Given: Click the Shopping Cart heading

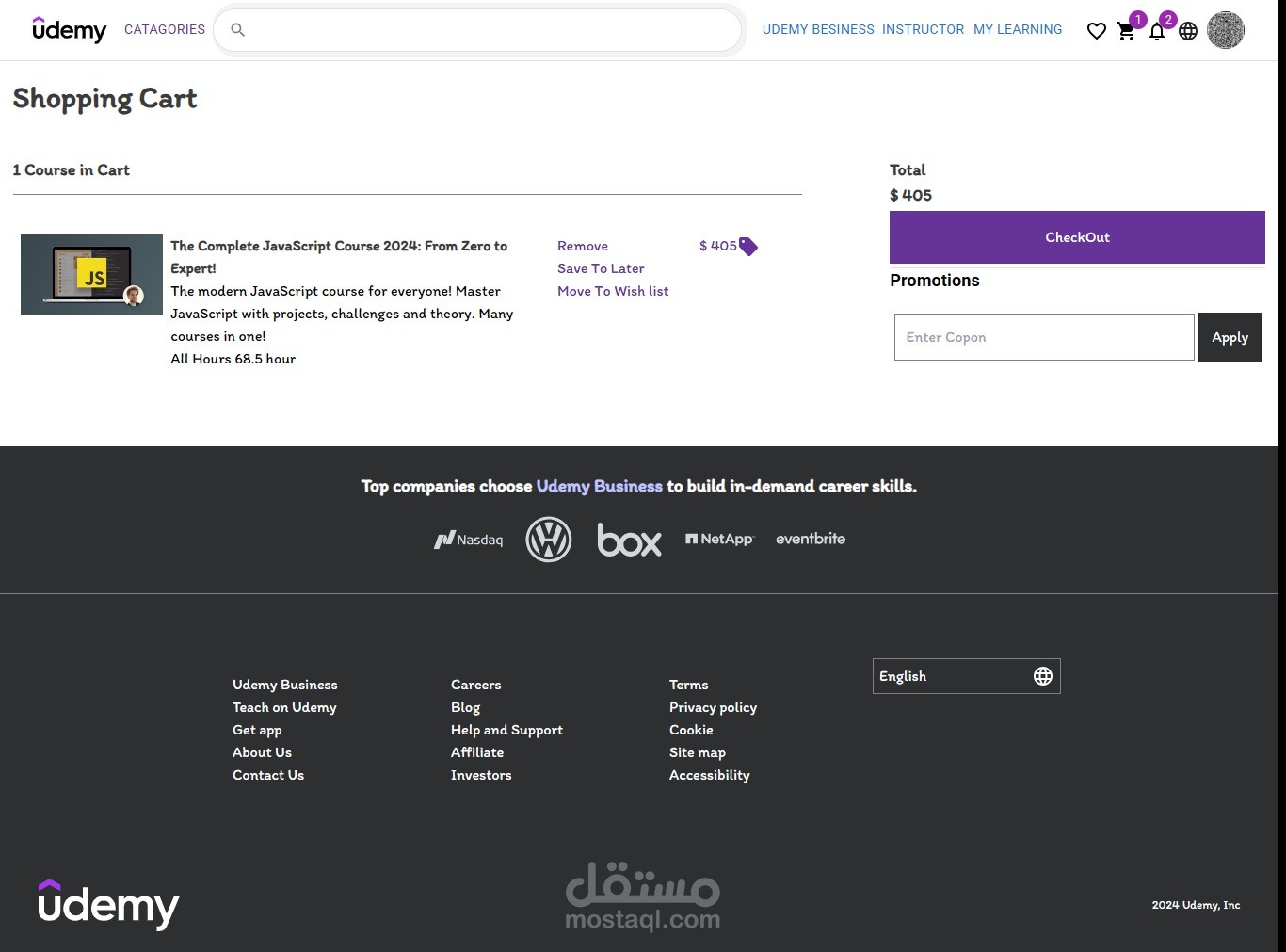Looking at the screenshot, I should 104,99.
